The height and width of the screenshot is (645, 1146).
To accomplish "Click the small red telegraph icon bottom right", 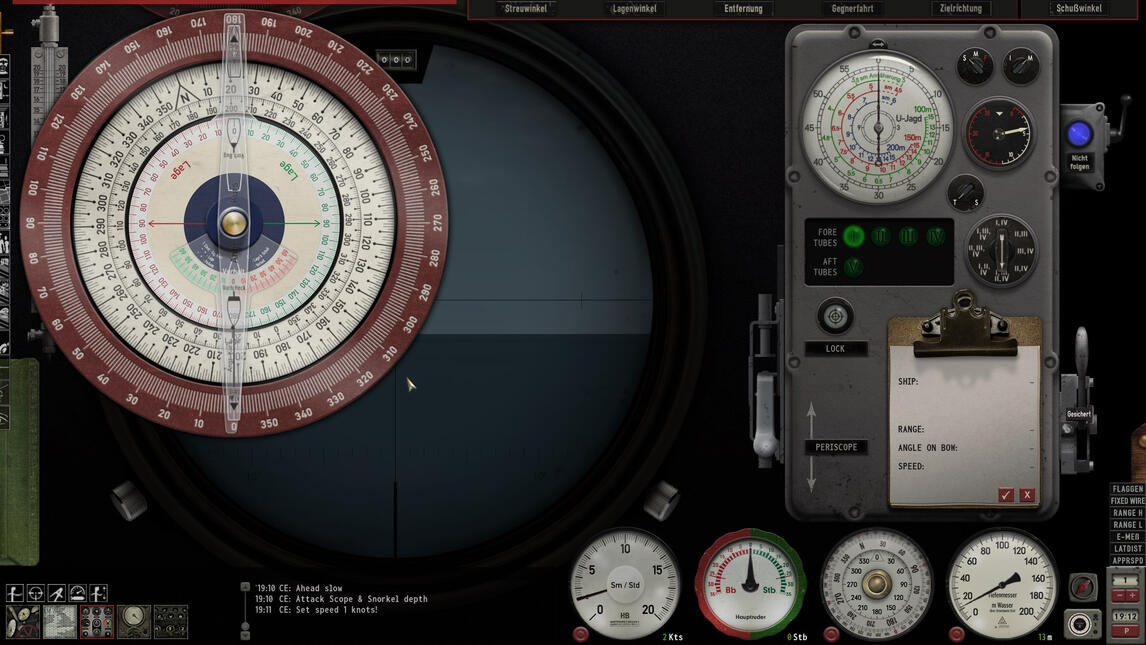I will 1082,587.
